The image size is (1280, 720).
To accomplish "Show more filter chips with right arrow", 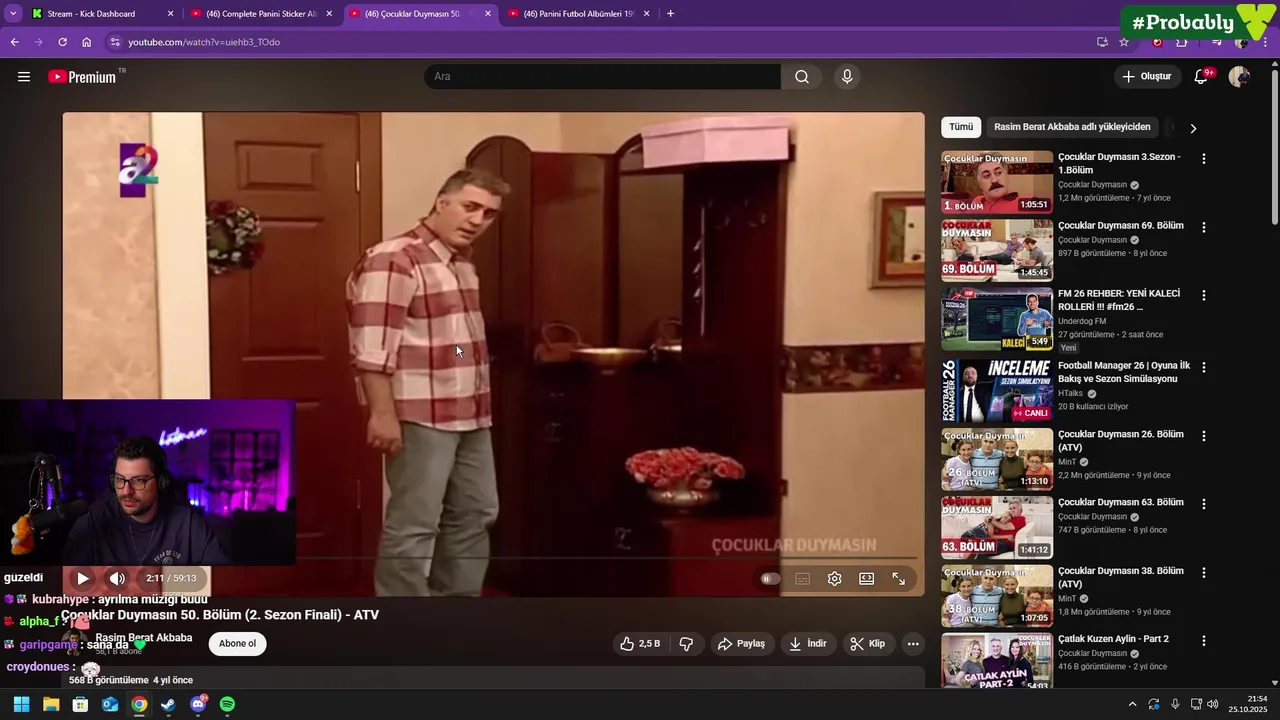I will 1192,128.
